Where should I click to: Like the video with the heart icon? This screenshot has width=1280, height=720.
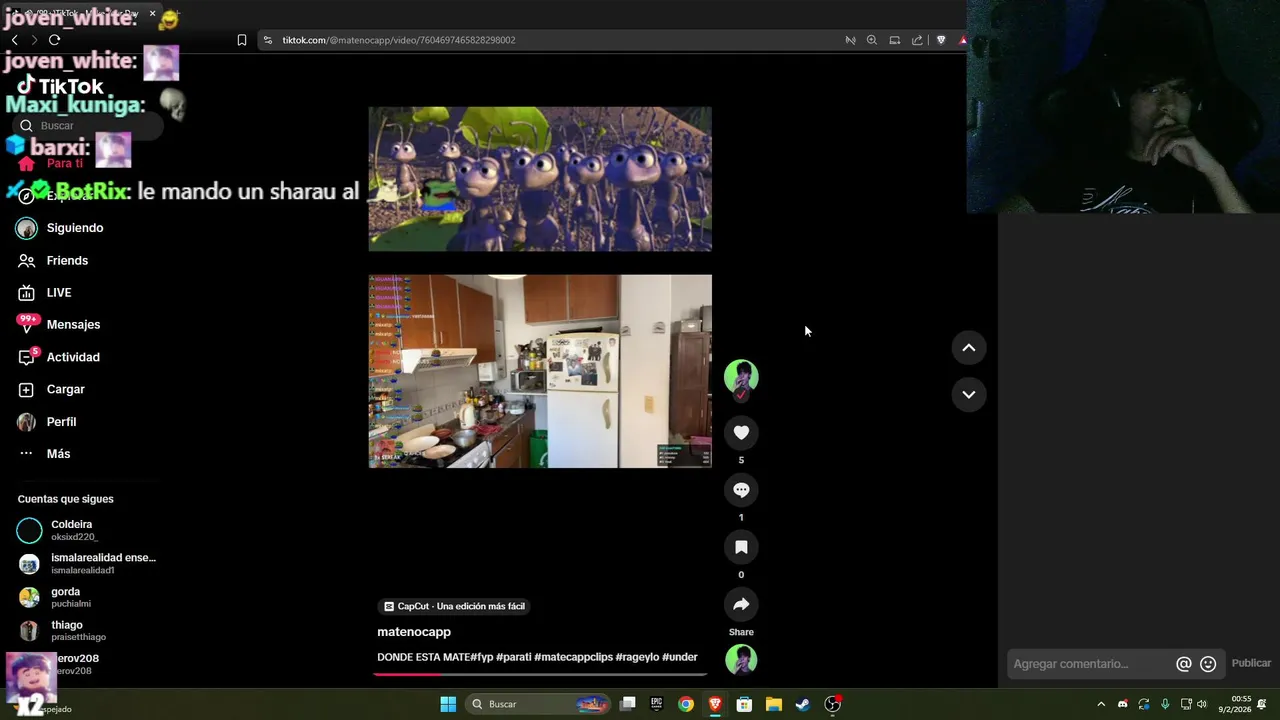click(741, 432)
